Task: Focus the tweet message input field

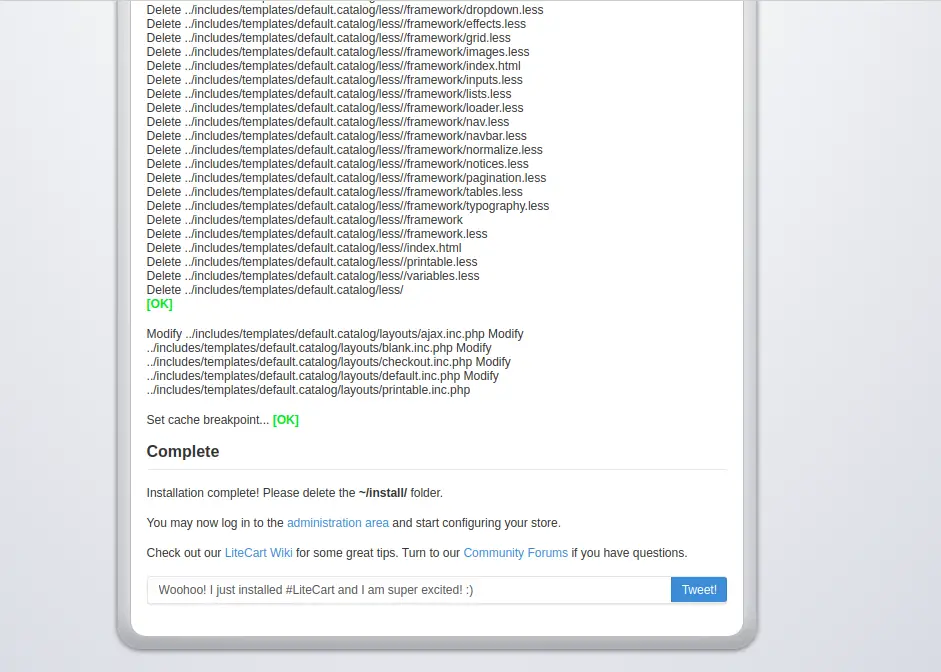Action: tap(409, 590)
